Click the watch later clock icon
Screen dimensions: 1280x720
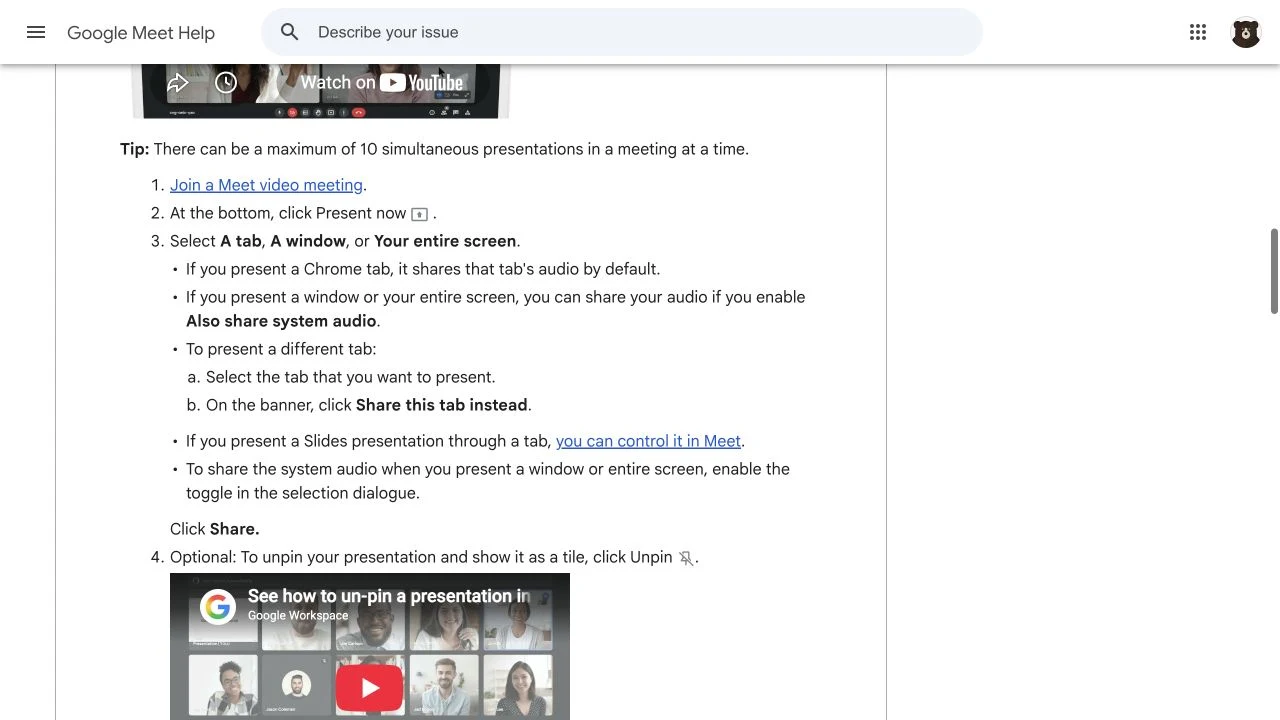pos(226,83)
